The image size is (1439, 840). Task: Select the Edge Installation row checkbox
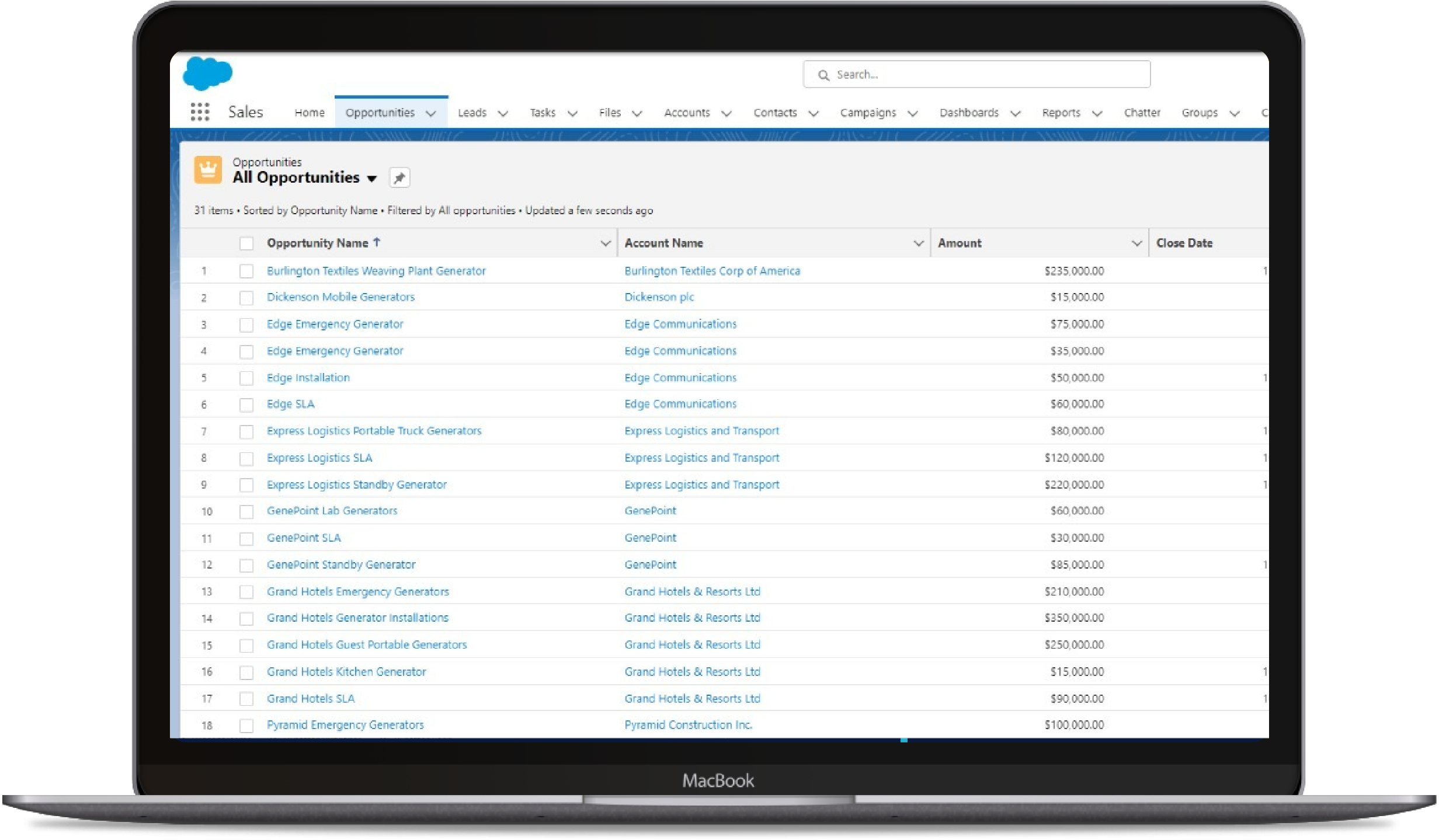coord(246,378)
